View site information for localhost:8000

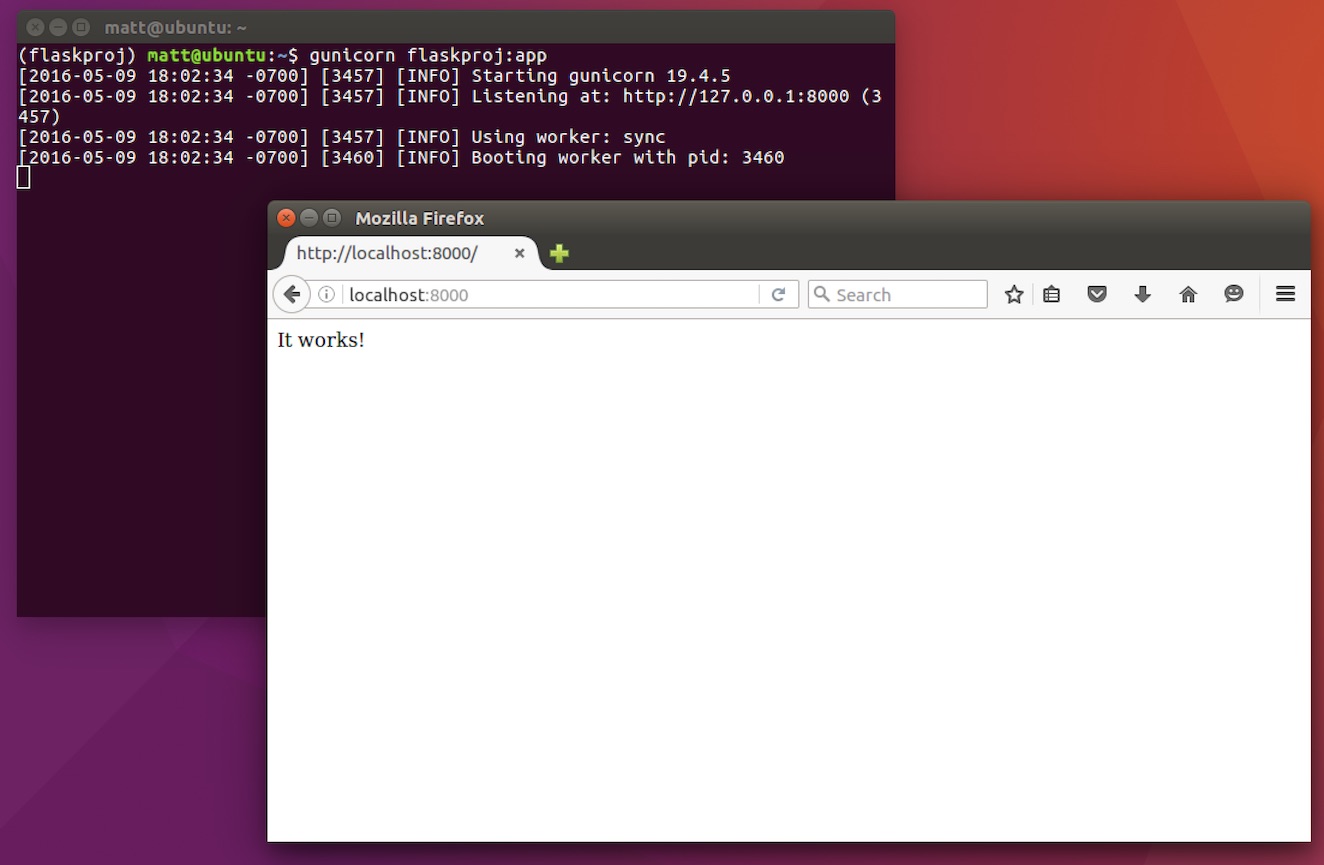tap(326, 294)
